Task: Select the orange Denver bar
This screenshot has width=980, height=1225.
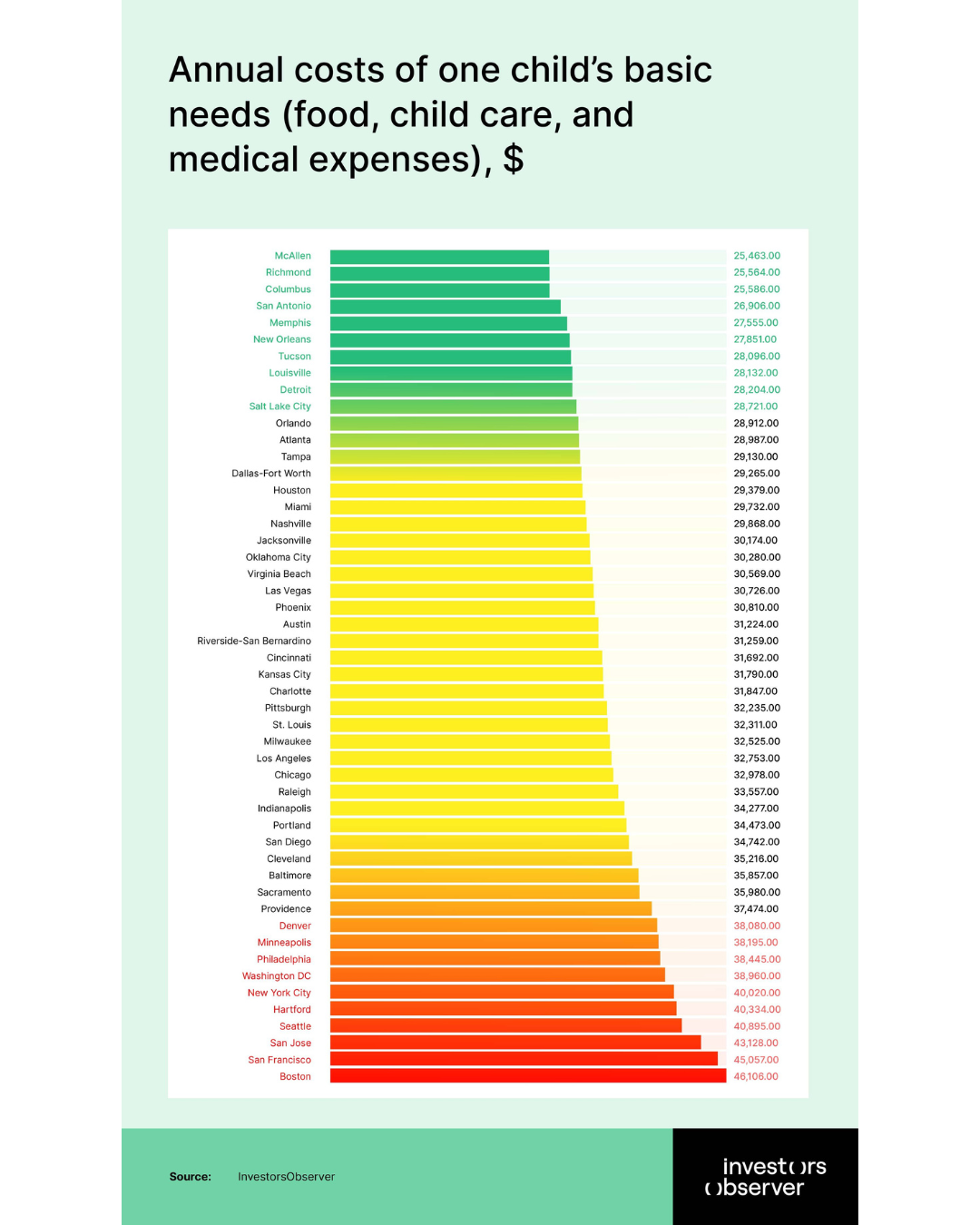Action: (493, 926)
